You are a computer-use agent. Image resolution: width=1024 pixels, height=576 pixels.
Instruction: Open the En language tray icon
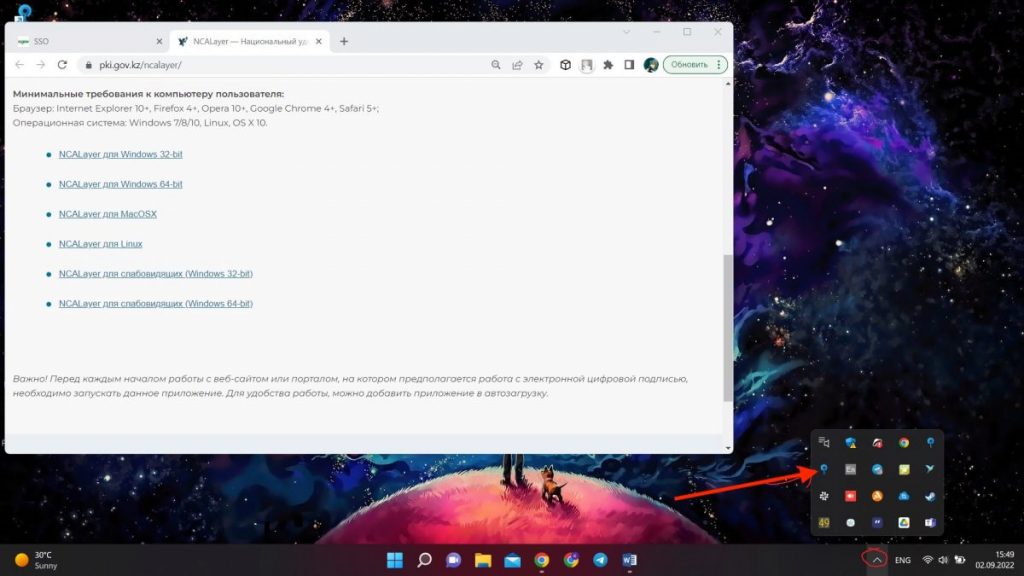850,469
